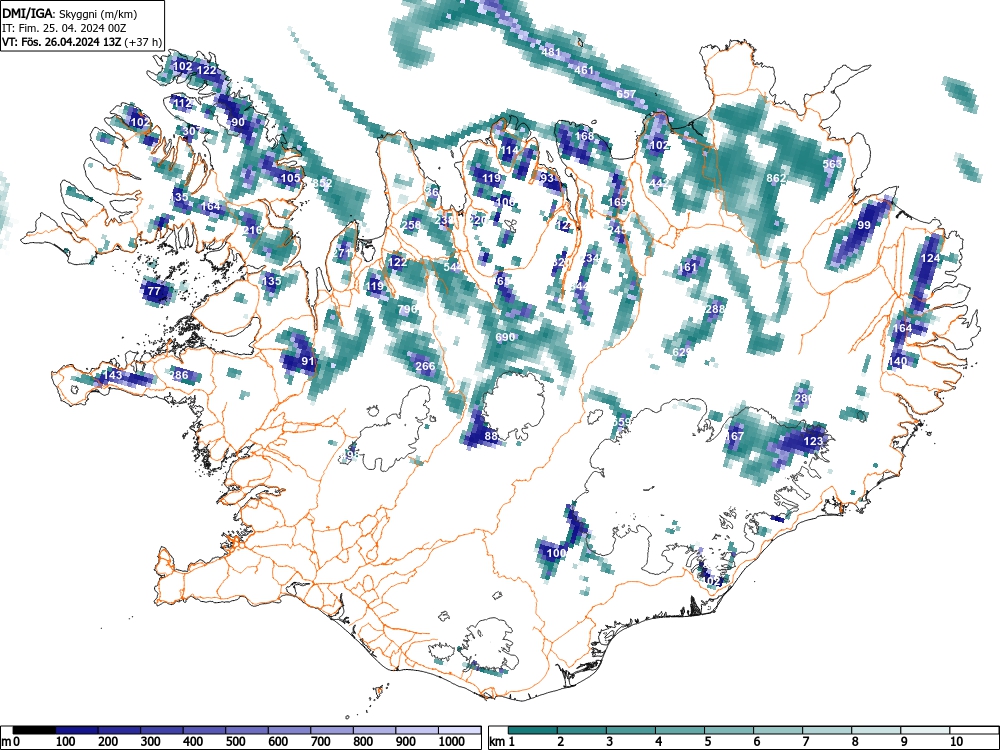Click the 1000 label in the meter legend
The width and height of the screenshot is (1000, 750).
(x=450, y=742)
